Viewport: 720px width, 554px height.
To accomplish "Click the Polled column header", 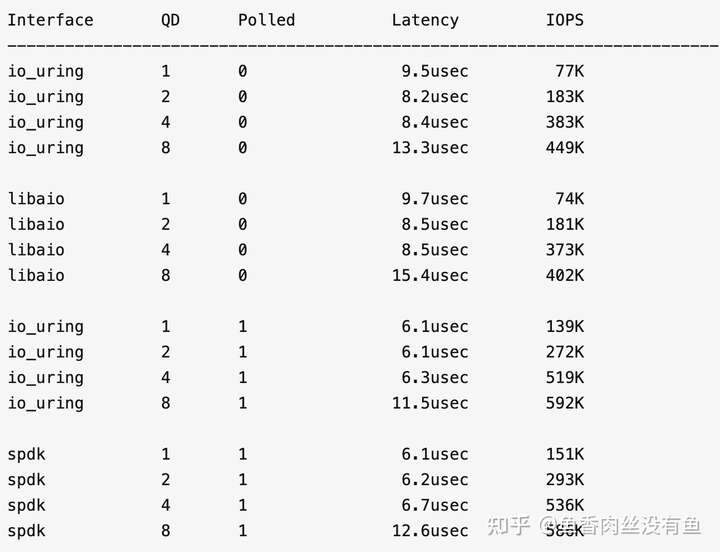I will [x=266, y=20].
